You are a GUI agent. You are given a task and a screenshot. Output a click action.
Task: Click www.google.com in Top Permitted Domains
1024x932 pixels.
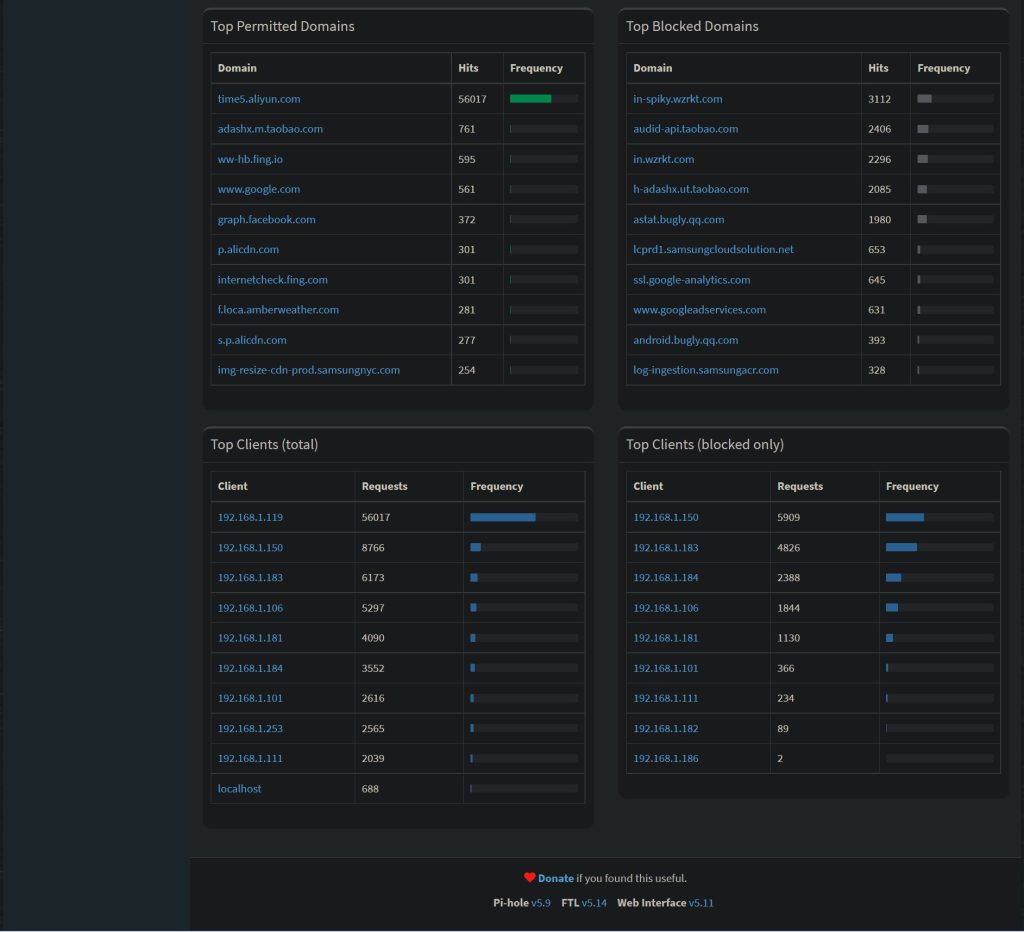tap(259, 189)
